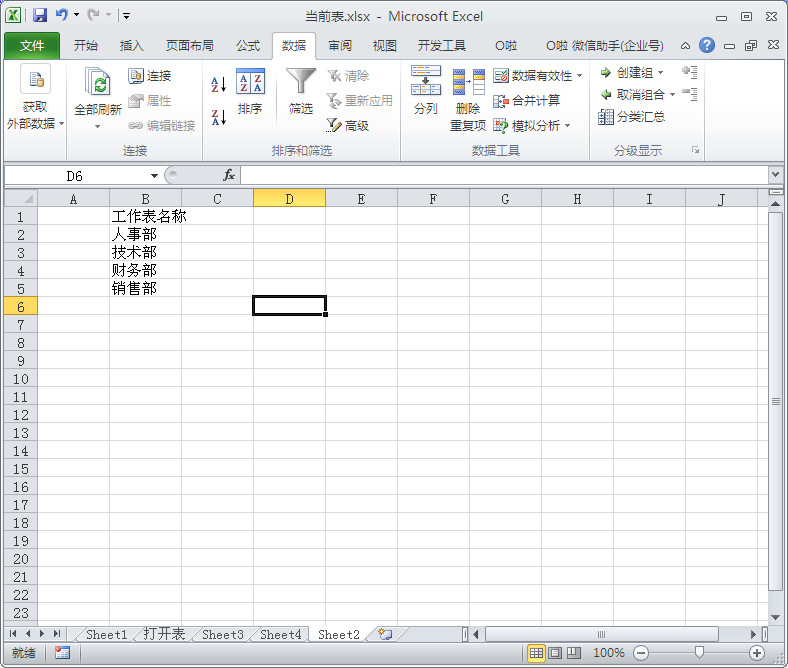Click Consolidate (合并计算) icon

[501, 101]
